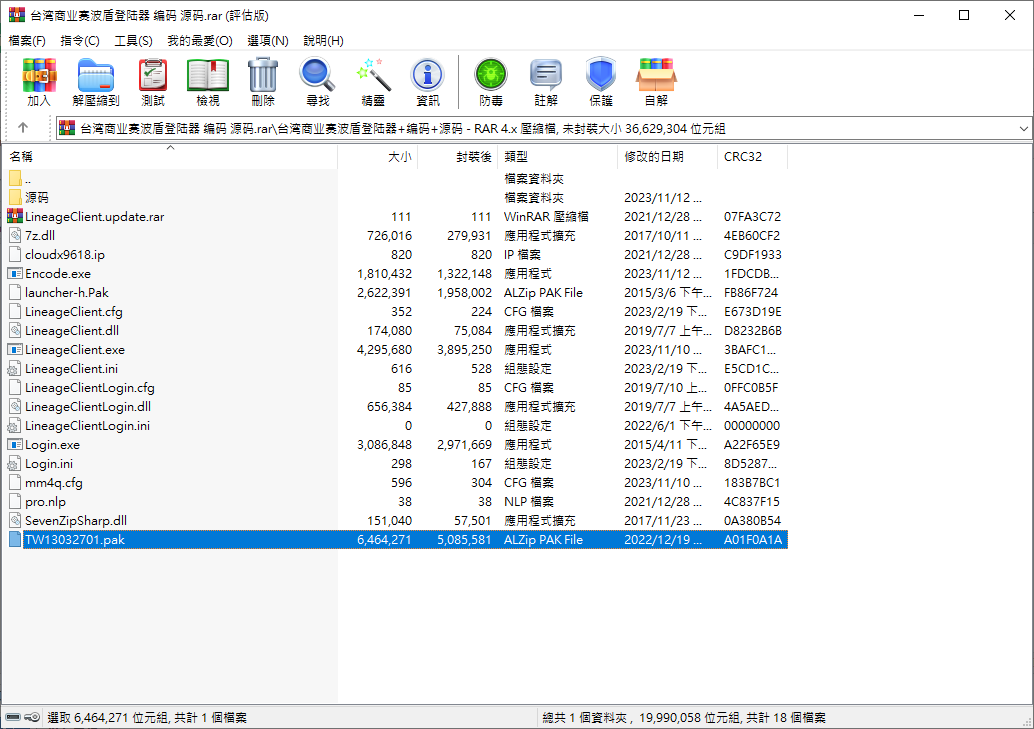Open the 說明(H) menu
The height and width of the screenshot is (729, 1034).
click(323, 41)
